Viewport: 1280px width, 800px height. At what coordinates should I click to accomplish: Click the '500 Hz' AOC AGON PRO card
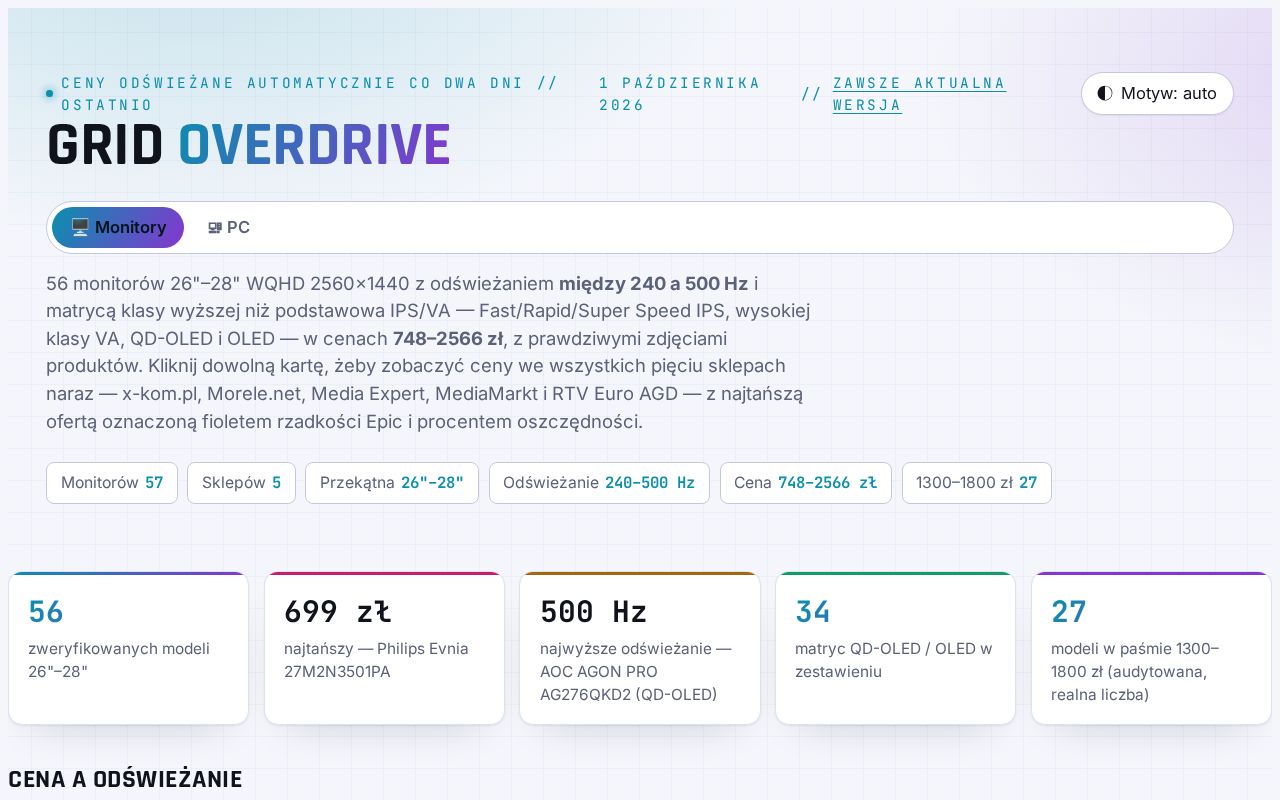640,648
